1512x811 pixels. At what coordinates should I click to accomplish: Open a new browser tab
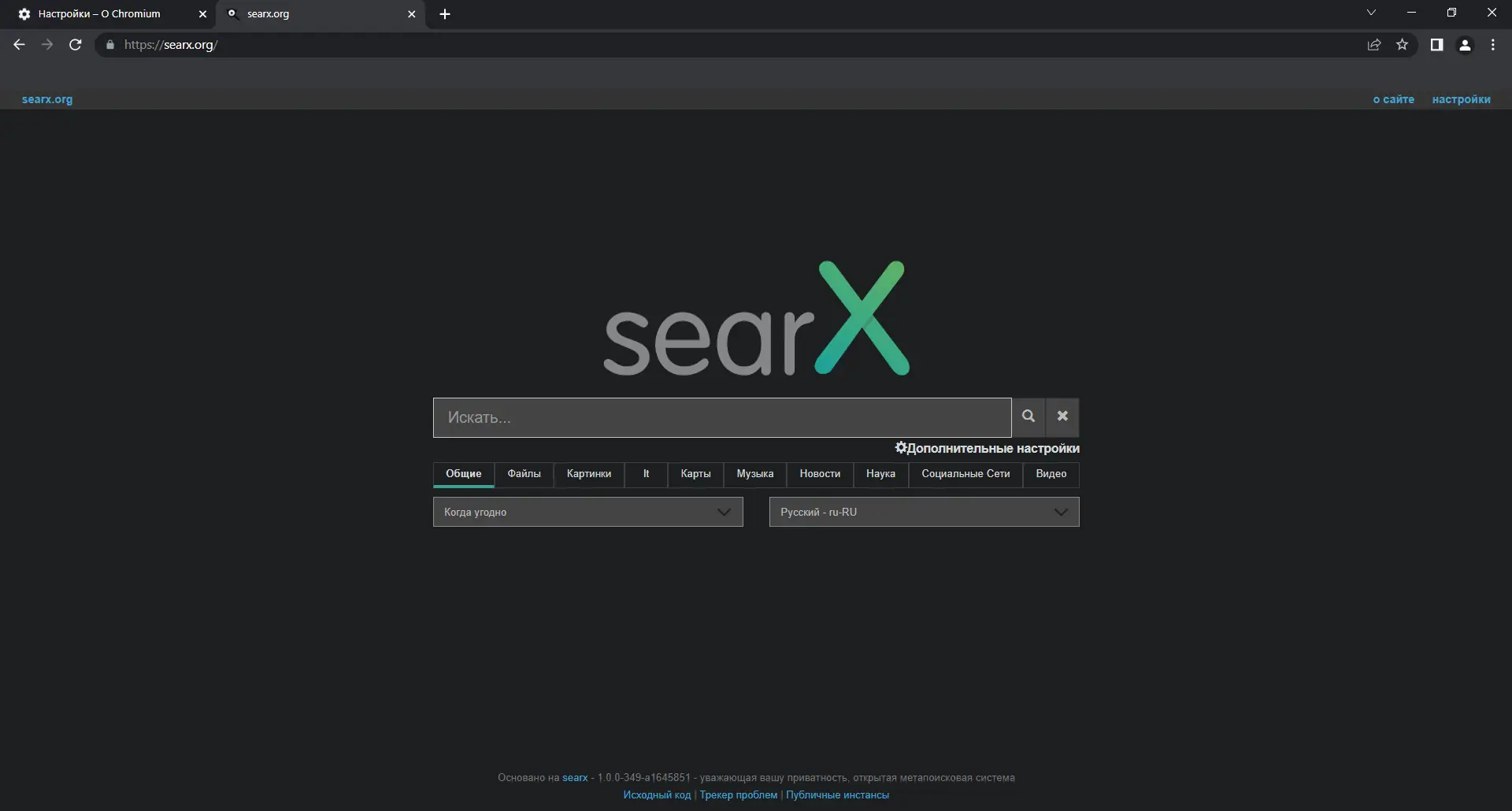tap(445, 14)
